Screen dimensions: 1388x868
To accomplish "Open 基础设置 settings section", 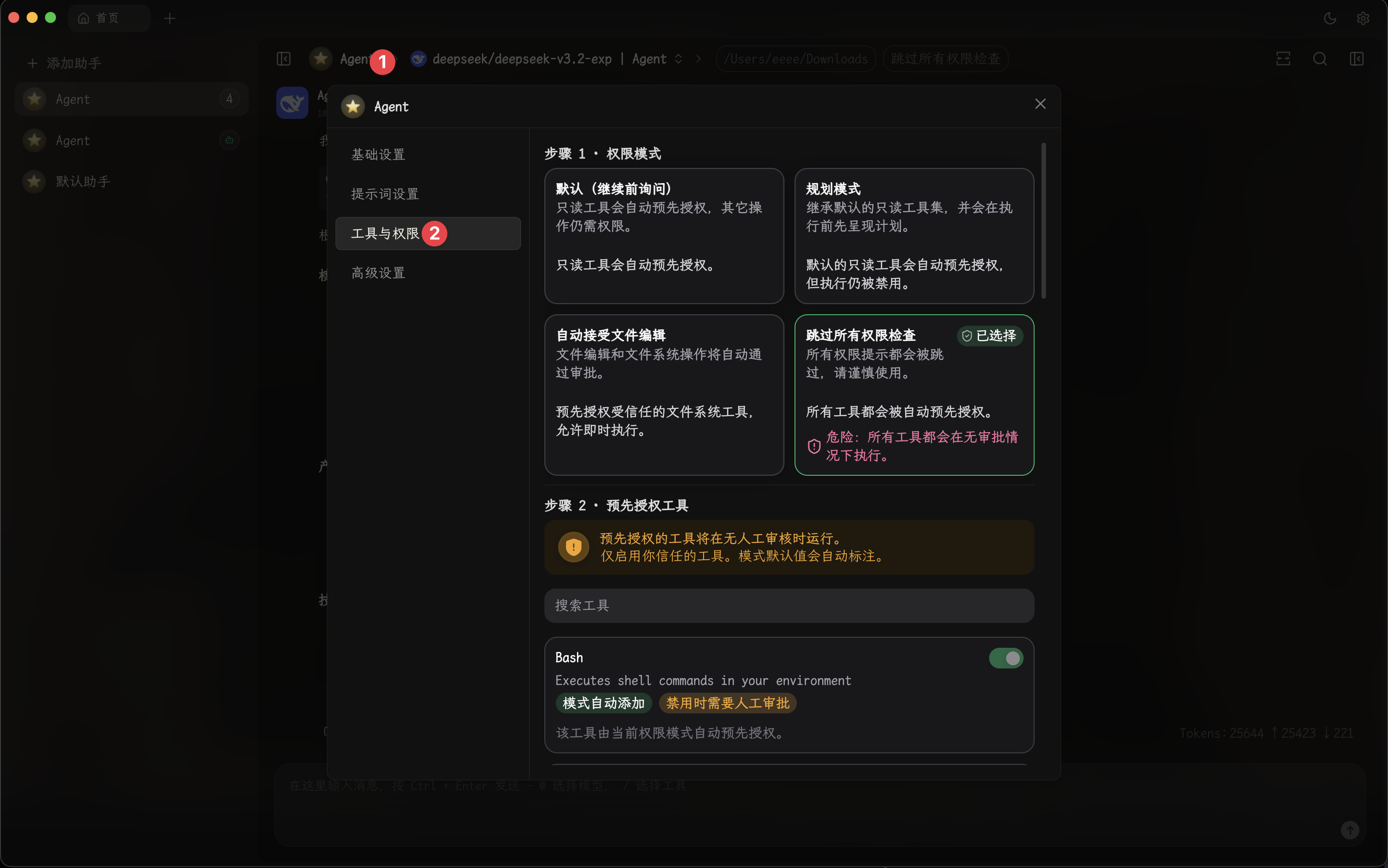I will [378, 155].
